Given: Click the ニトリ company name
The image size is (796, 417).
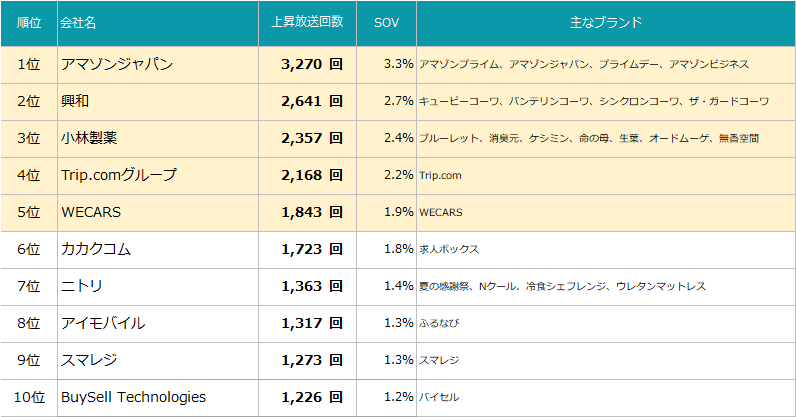Looking at the screenshot, I should click(x=82, y=286).
